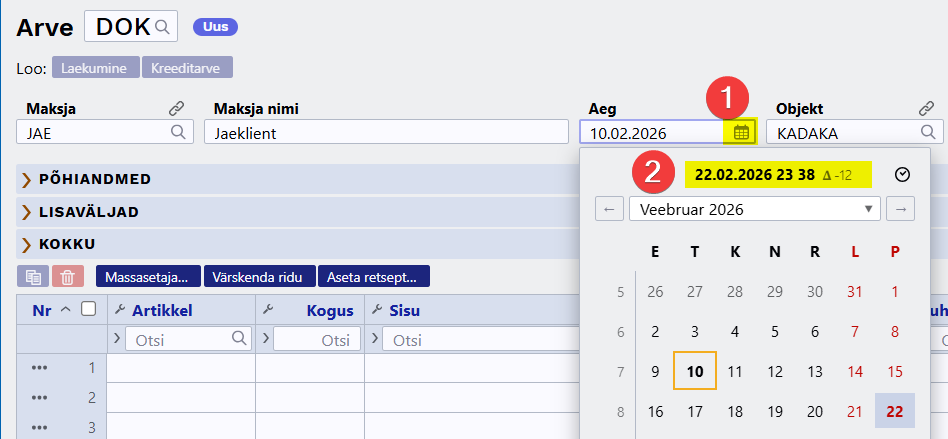Click the wrench icon beside Artikkel column
Viewport: 948px width, 439px height.
[x=120, y=311]
